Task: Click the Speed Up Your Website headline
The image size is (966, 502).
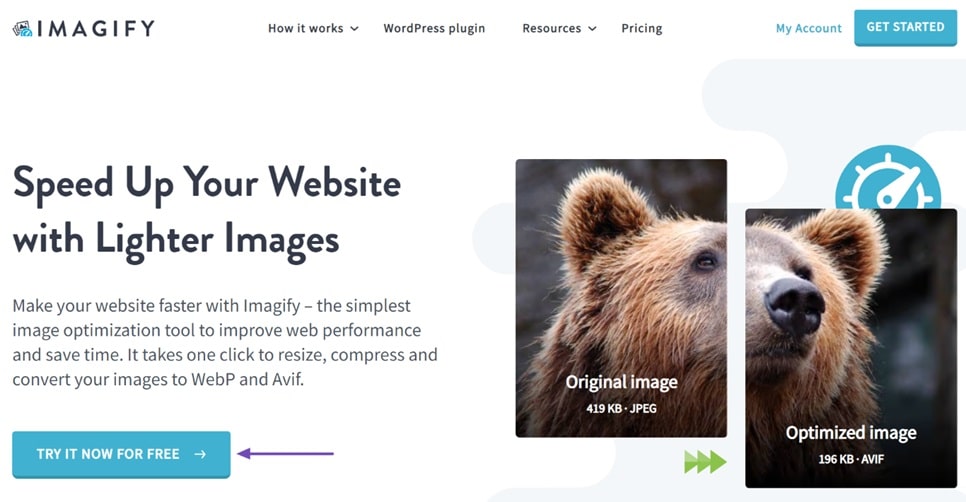Action: pos(206,211)
